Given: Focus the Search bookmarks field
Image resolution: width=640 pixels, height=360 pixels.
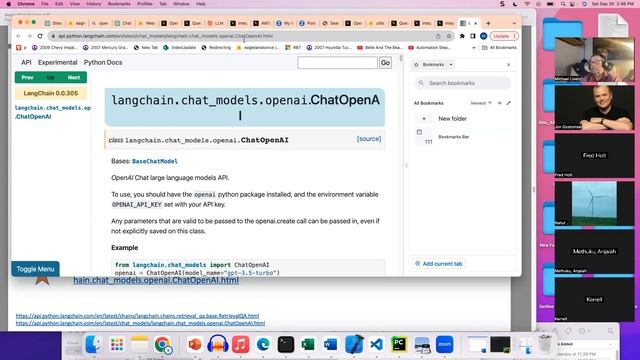Looking at the screenshot, I should click(x=463, y=83).
